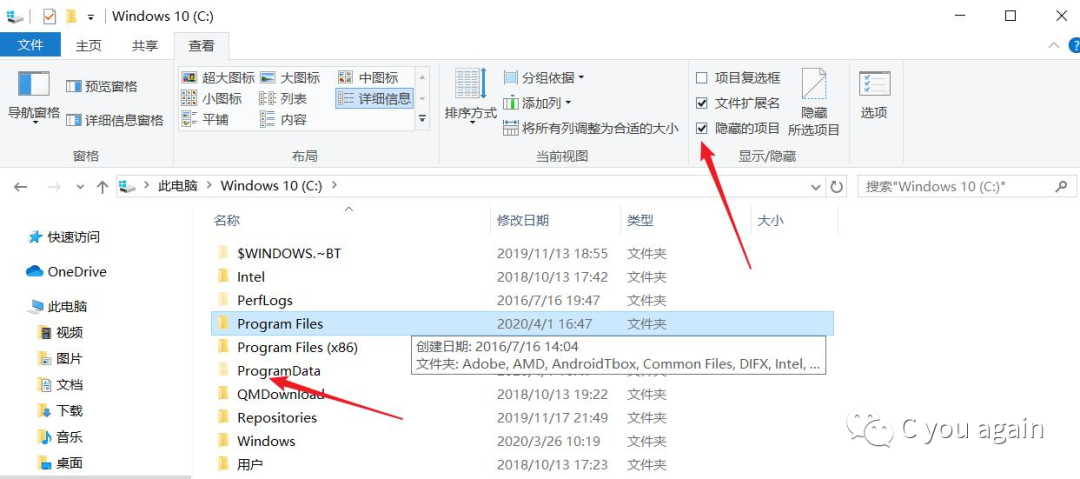Open the recent locations dropdown arrow

(81, 187)
